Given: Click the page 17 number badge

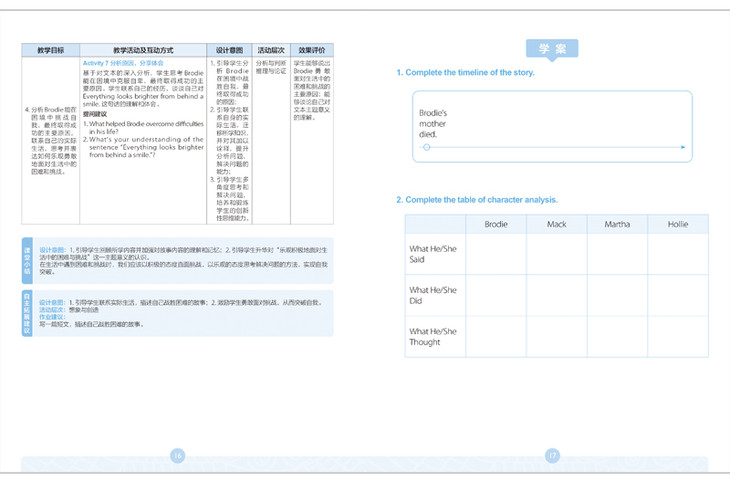Looking at the screenshot, I should (551, 455).
